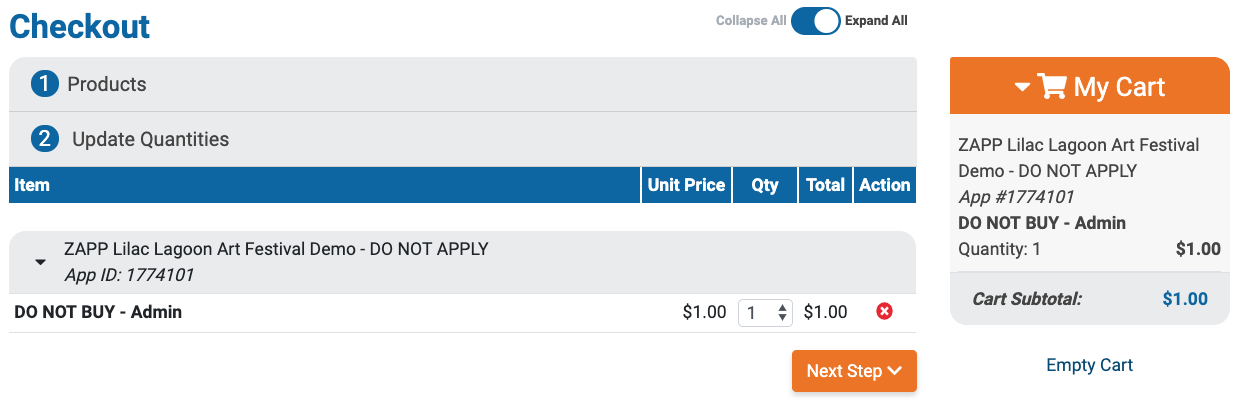Open the Products section header
The width and height of the screenshot is (1238, 404).
107,84
